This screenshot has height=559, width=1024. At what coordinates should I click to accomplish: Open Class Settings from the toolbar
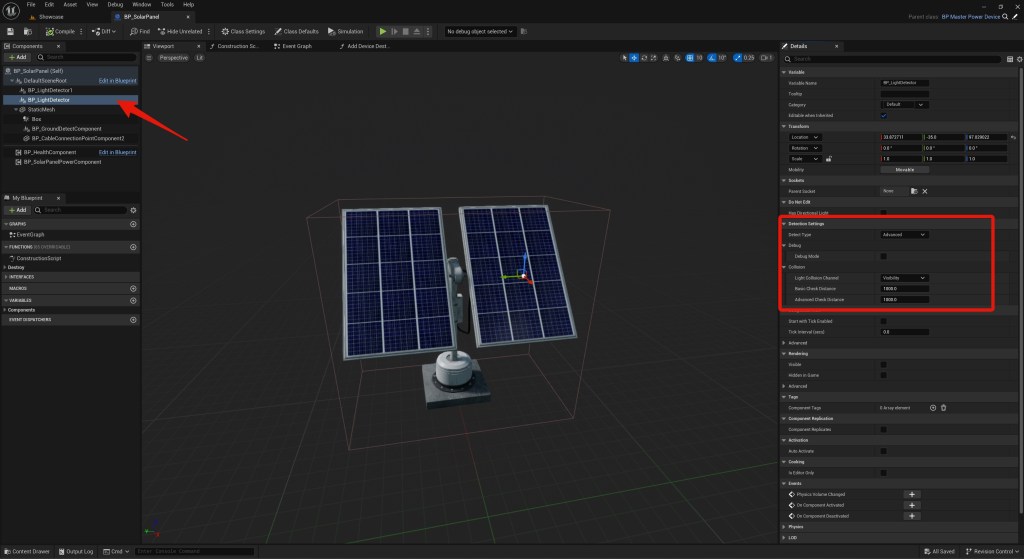pos(242,31)
